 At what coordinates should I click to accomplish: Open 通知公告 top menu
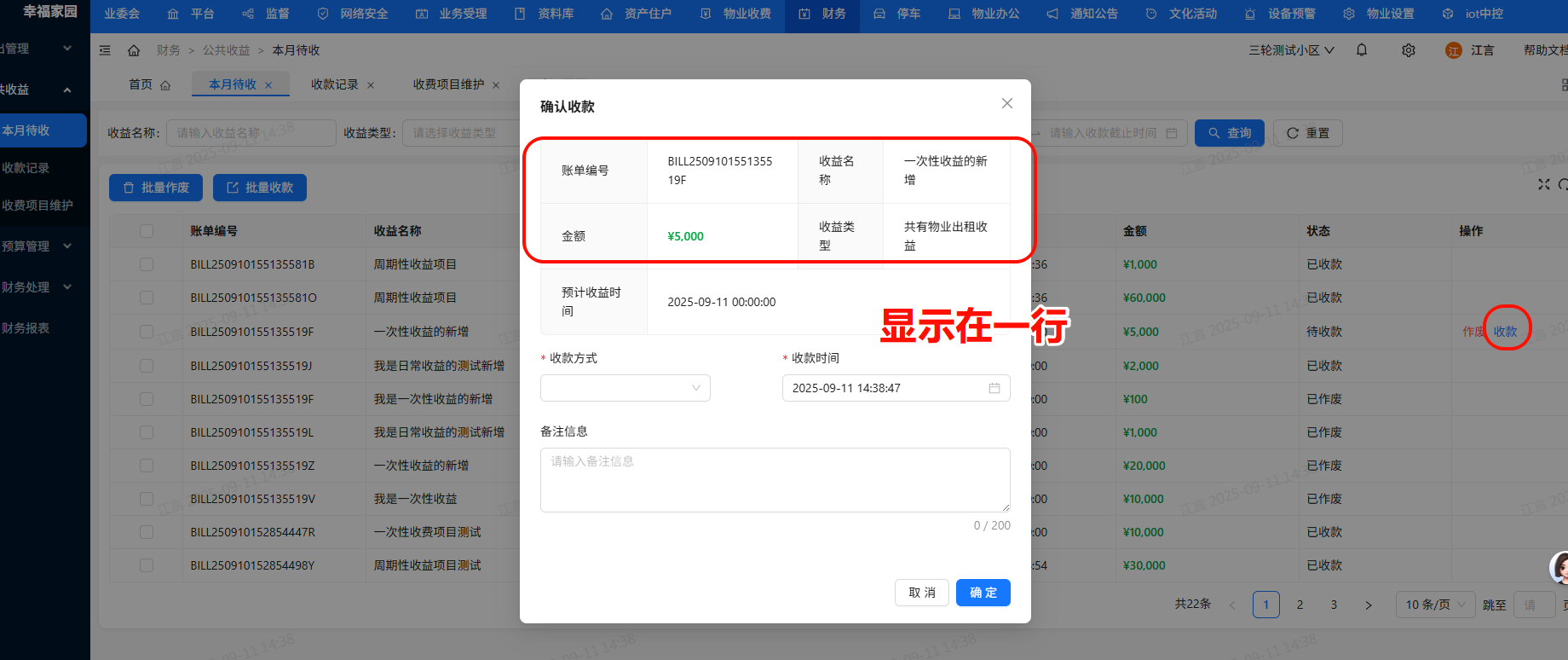click(x=1083, y=14)
